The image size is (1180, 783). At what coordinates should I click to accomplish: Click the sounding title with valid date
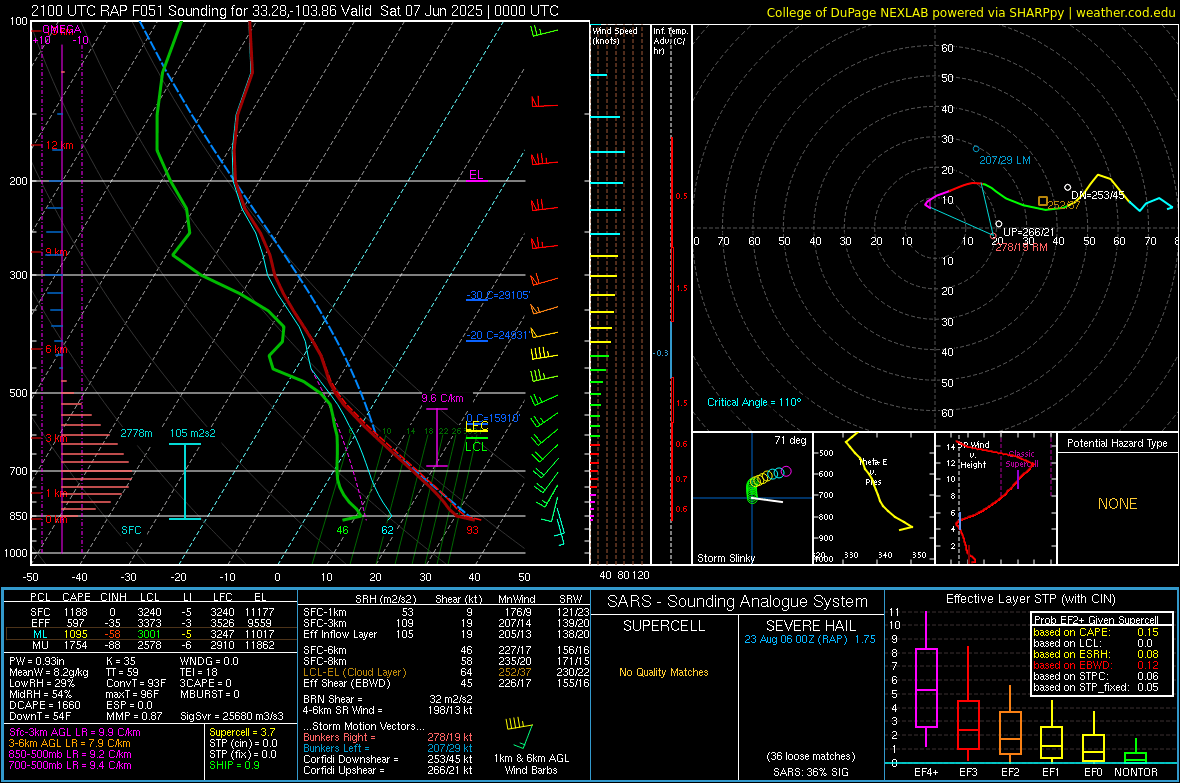click(295, 11)
